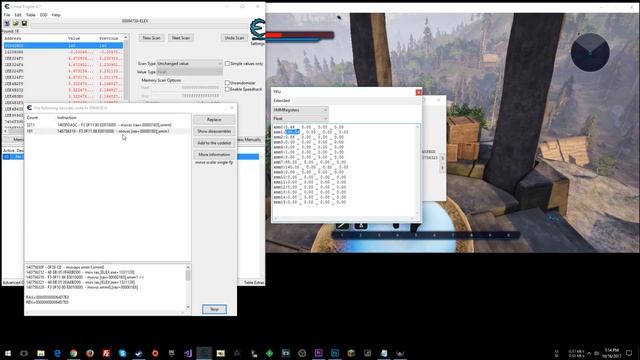Click the Extended label in FPU window
Screen dimensions: 640x360
tap(282, 100)
